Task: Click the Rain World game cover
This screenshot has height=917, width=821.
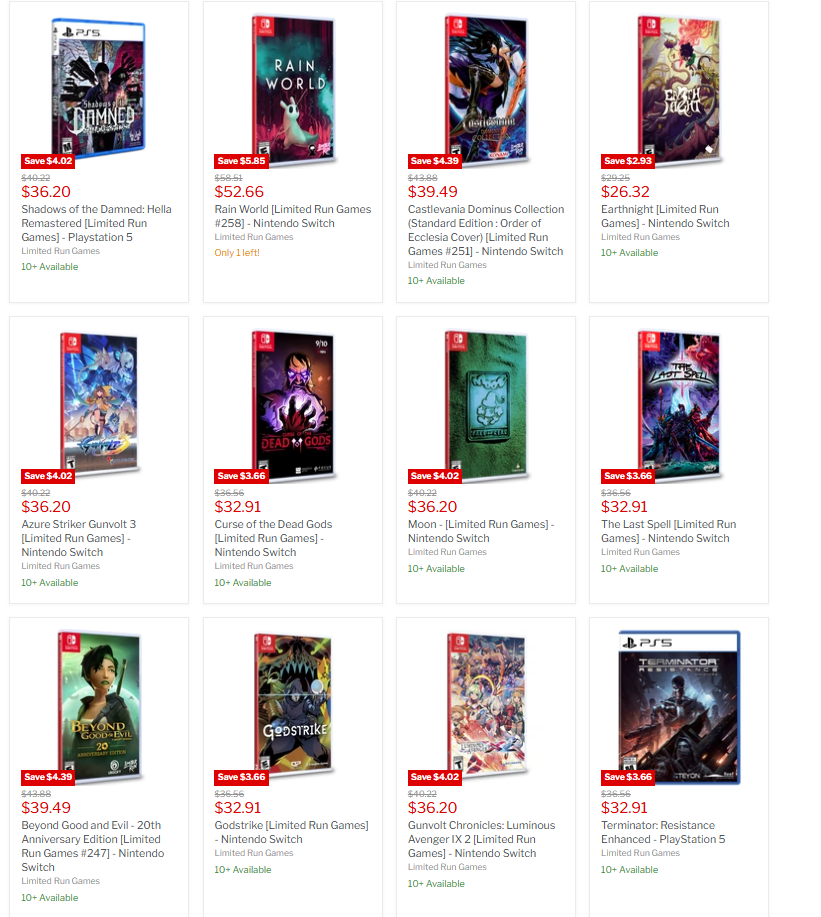Action: (293, 89)
